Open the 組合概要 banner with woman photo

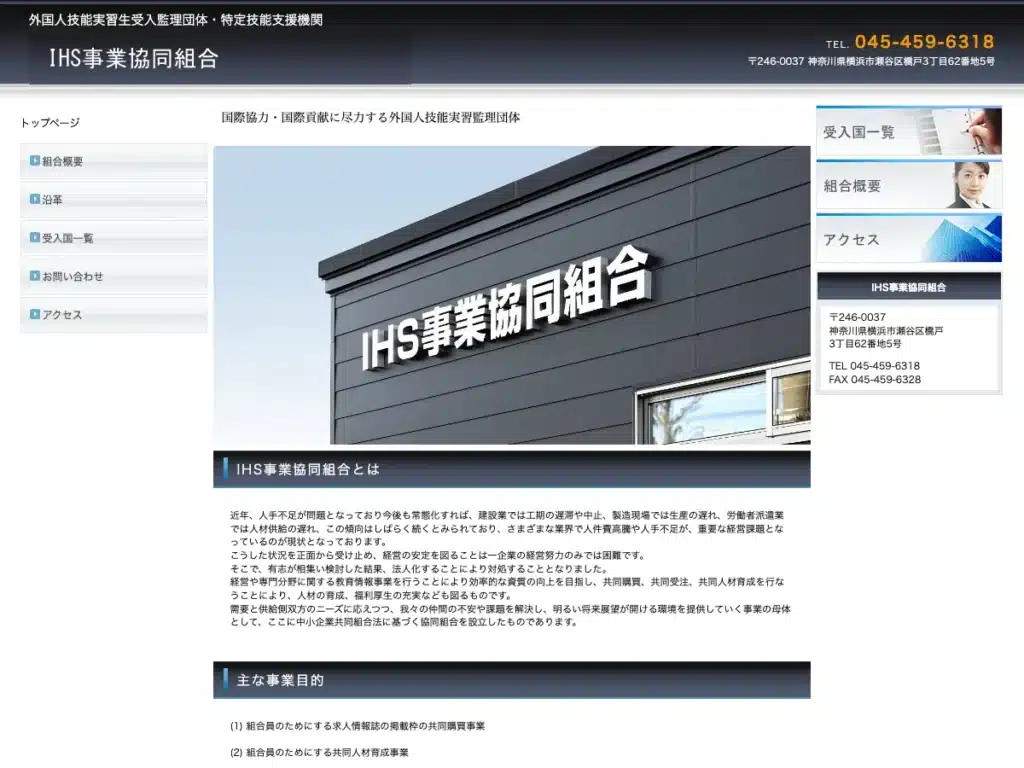[908, 185]
